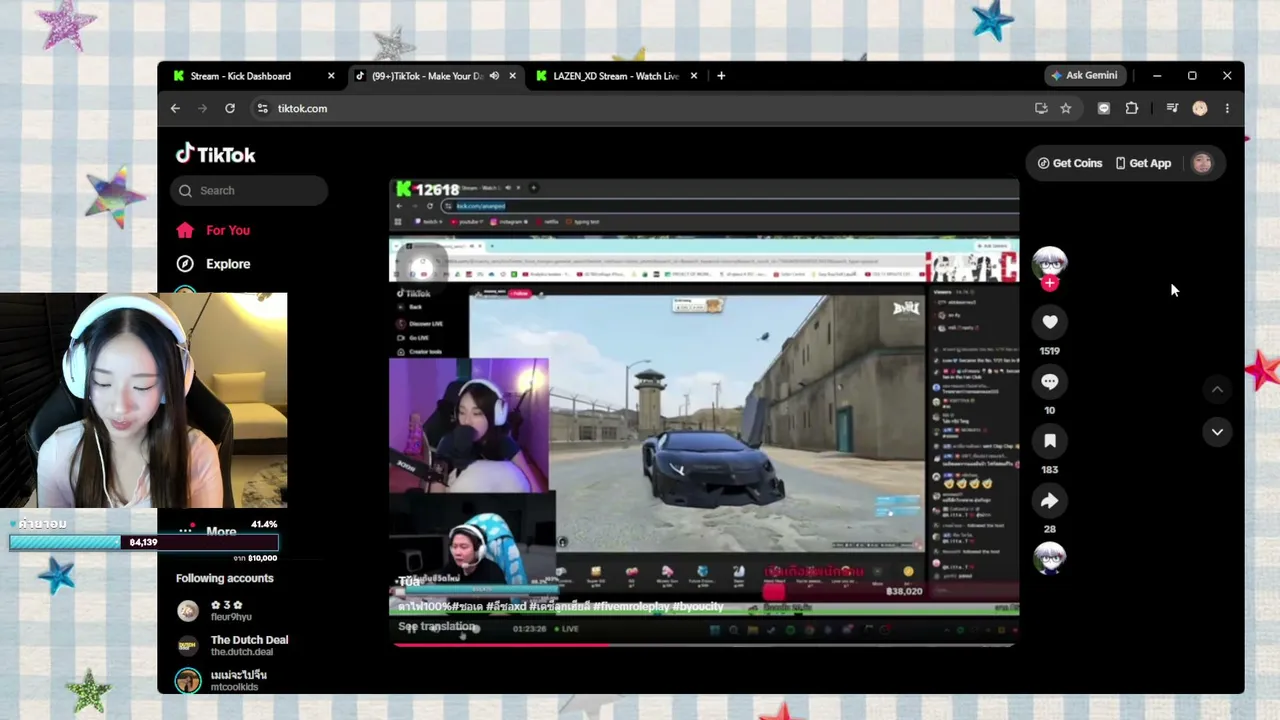Open the Explore page
The width and height of the screenshot is (1280, 720).
[214, 264]
